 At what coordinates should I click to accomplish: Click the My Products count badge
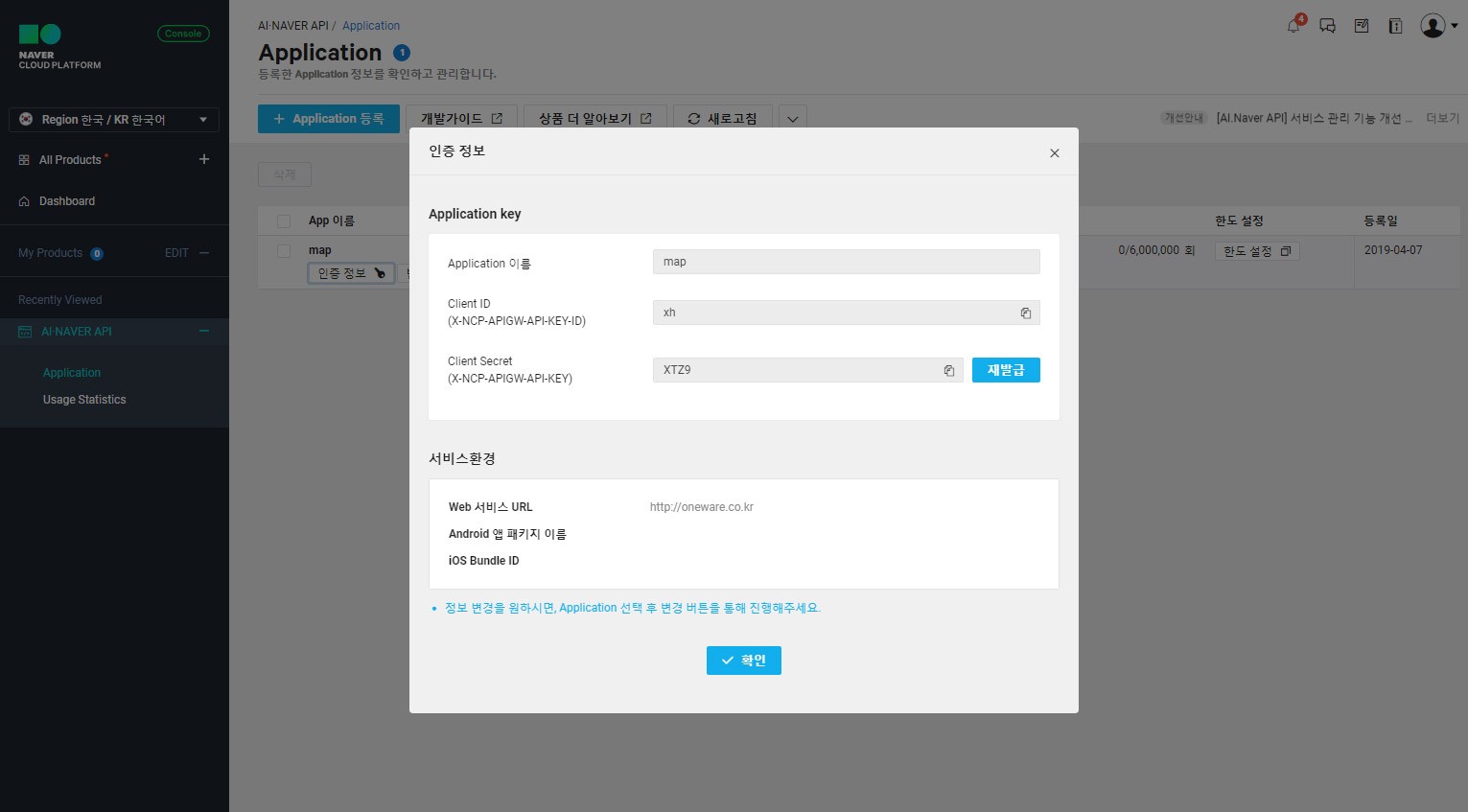(x=97, y=254)
